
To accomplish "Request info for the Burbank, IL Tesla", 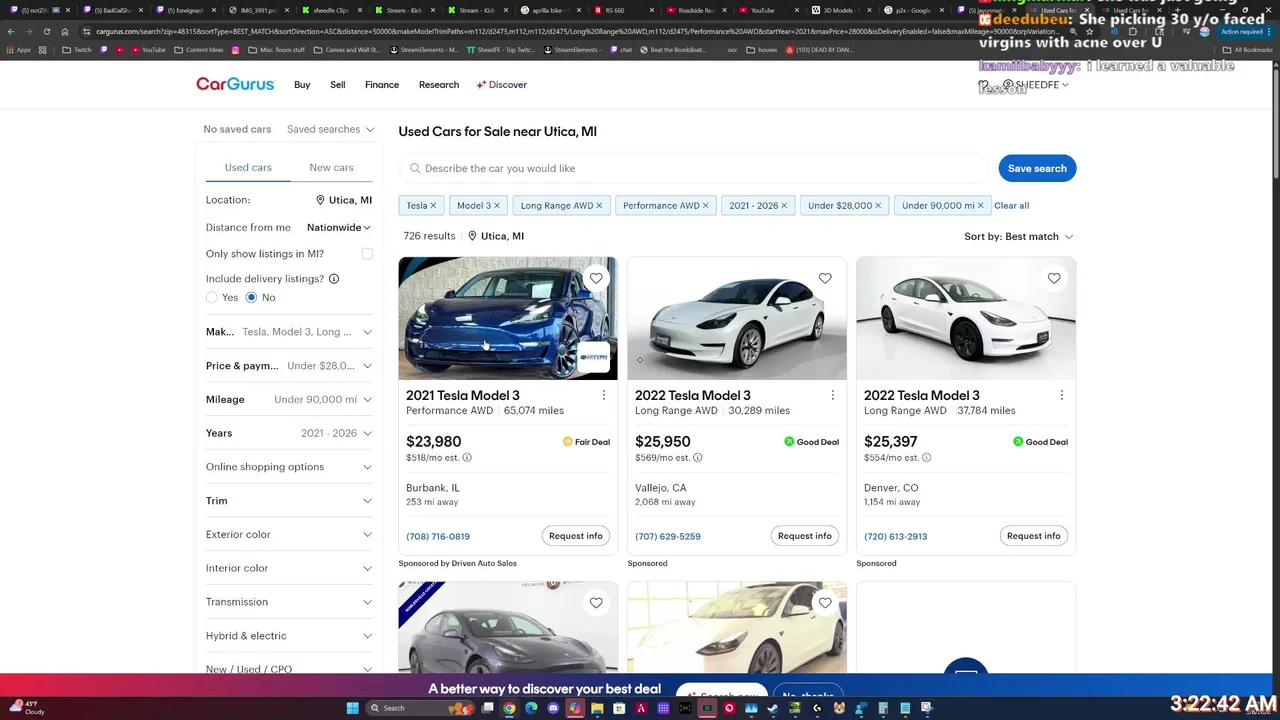I will [x=576, y=536].
